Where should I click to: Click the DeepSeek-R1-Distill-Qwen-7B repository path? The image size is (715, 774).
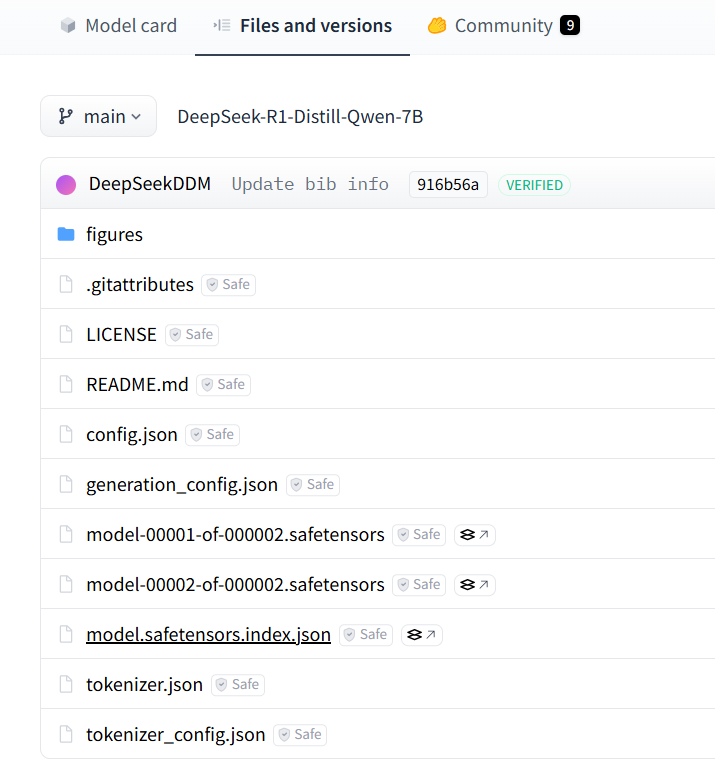tap(300, 117)
